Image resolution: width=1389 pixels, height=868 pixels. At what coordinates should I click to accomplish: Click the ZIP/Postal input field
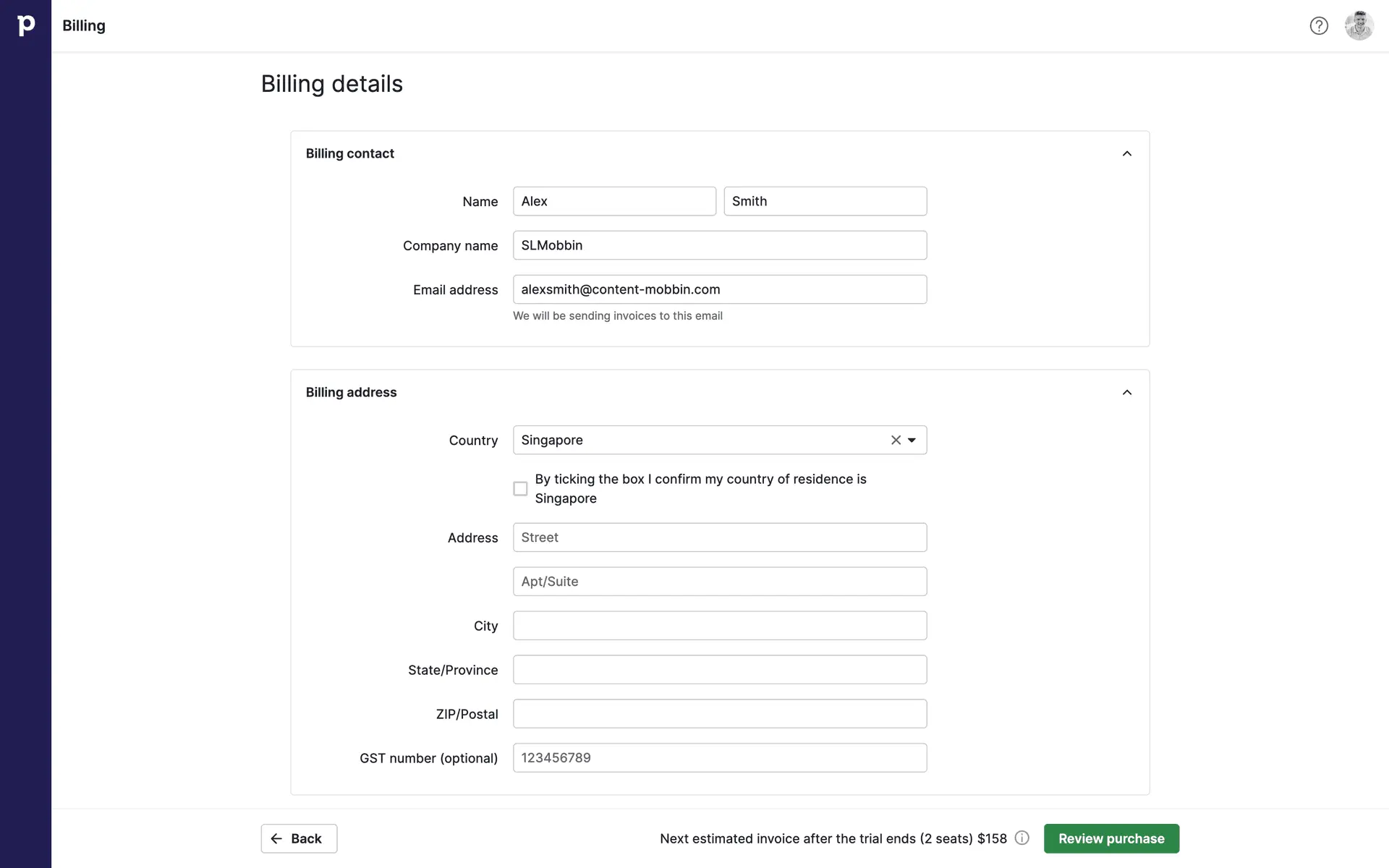coord(719,714)
